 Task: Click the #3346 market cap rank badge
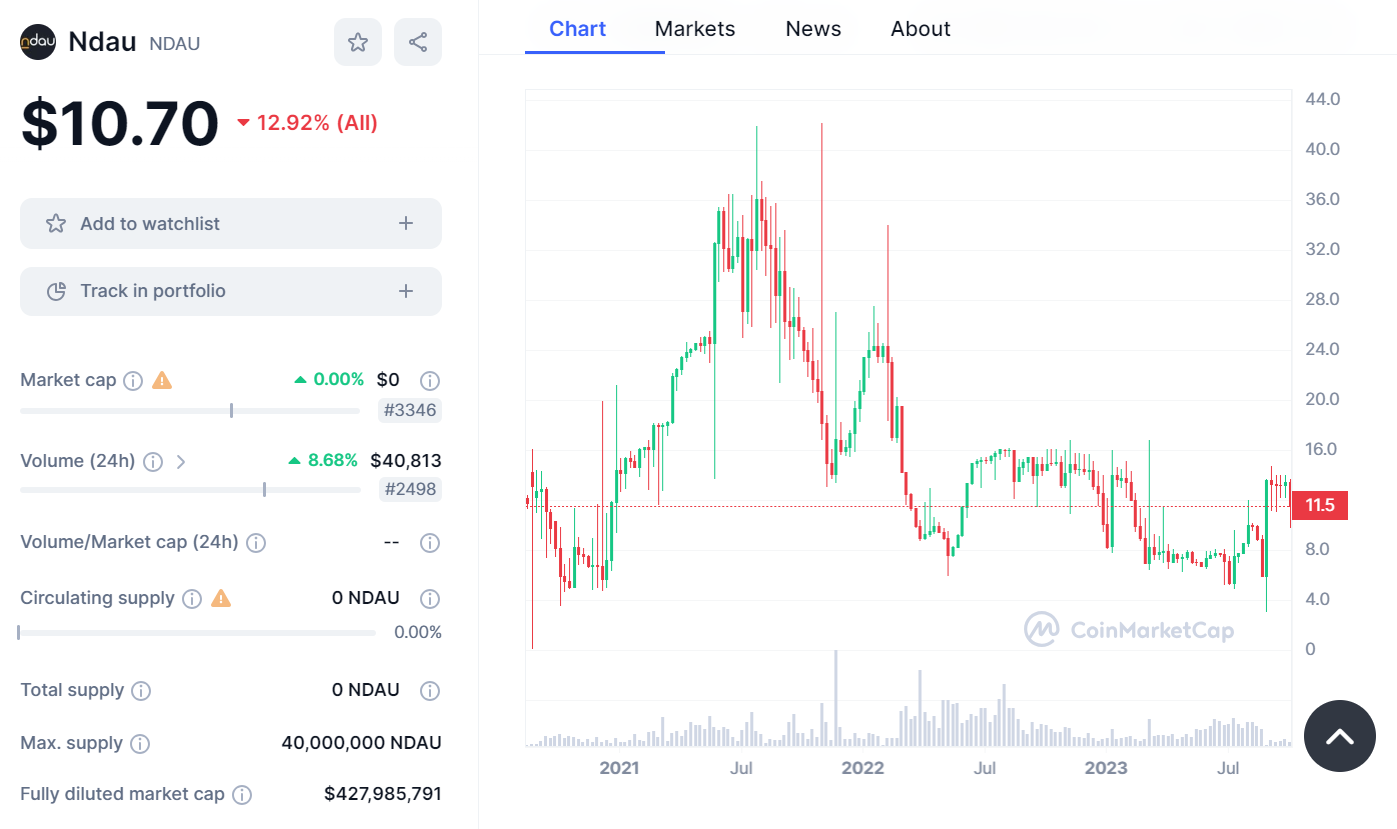coord(410,409)
